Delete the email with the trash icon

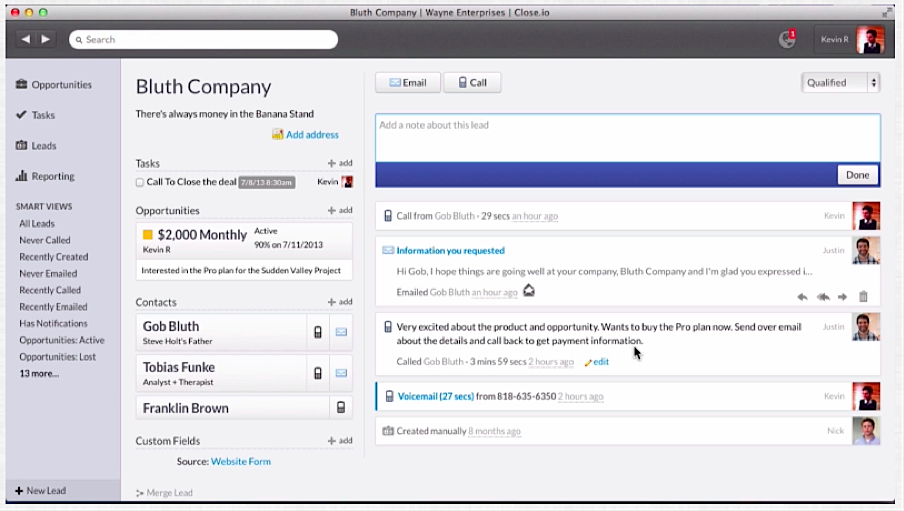(x=863, y=296)
